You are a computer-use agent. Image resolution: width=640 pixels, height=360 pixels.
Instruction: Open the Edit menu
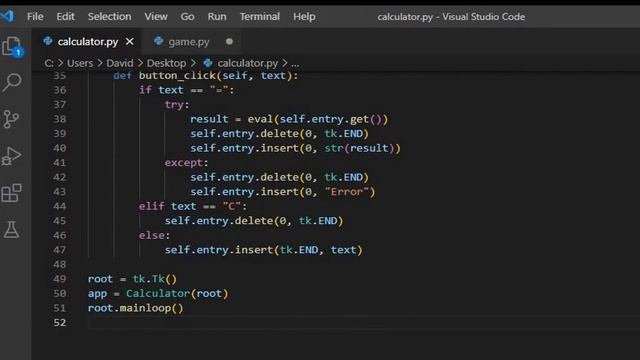click(65, 17)
